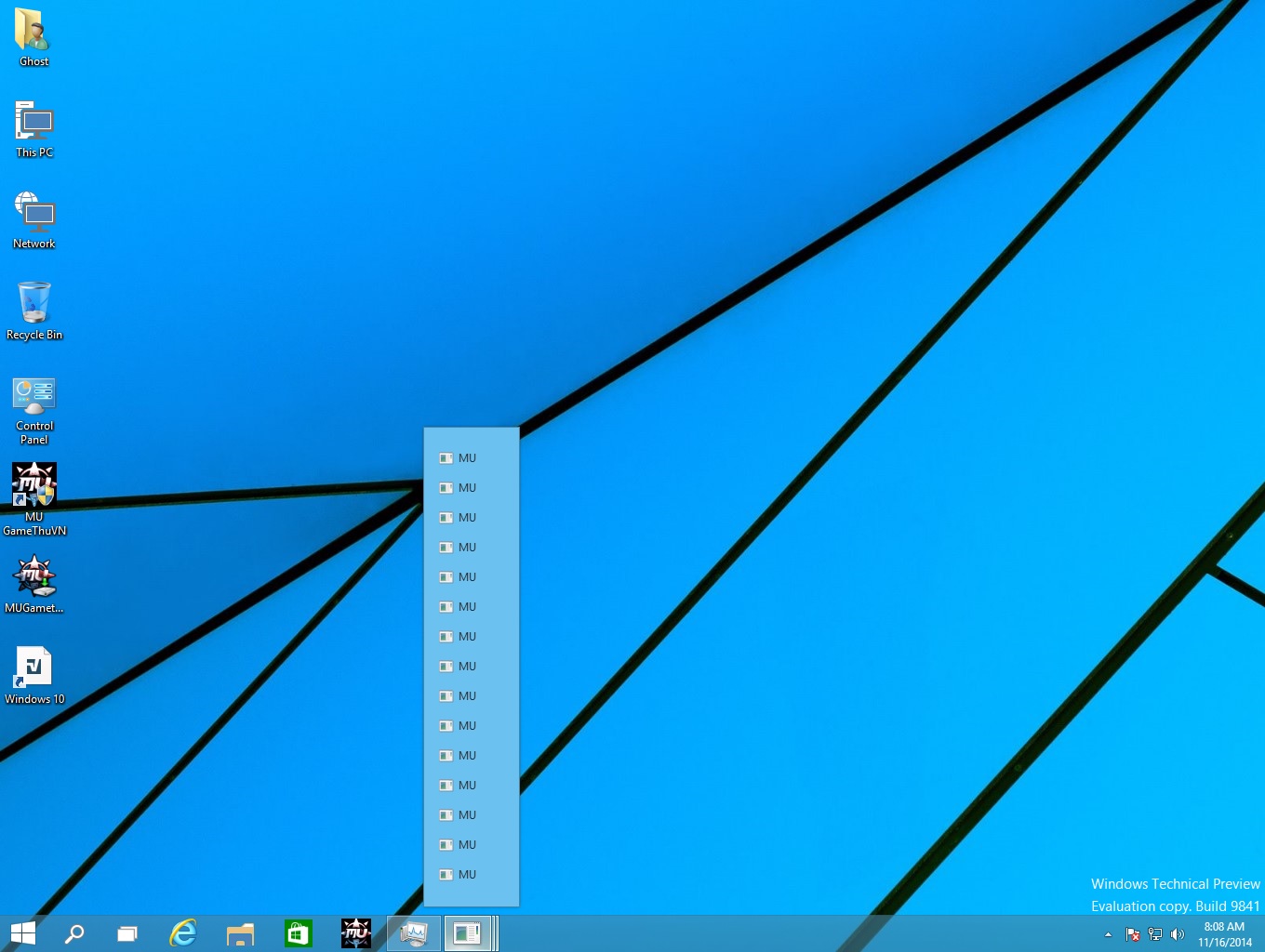Select the Control Panel desktop icon
This screenshot has height=952, width=1265.
coord(34,410)
